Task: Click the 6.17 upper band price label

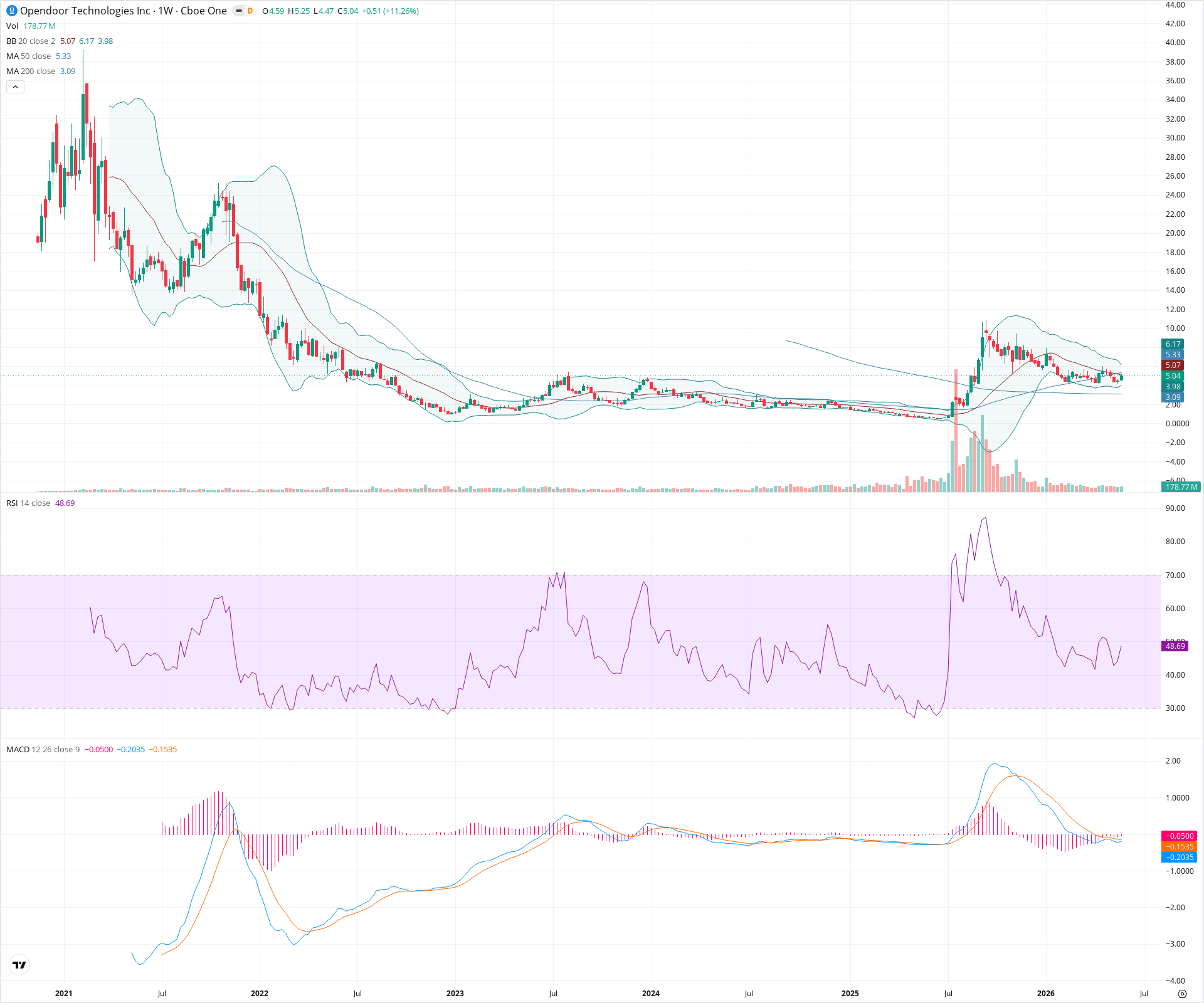Action: [x=1173, y=344]
